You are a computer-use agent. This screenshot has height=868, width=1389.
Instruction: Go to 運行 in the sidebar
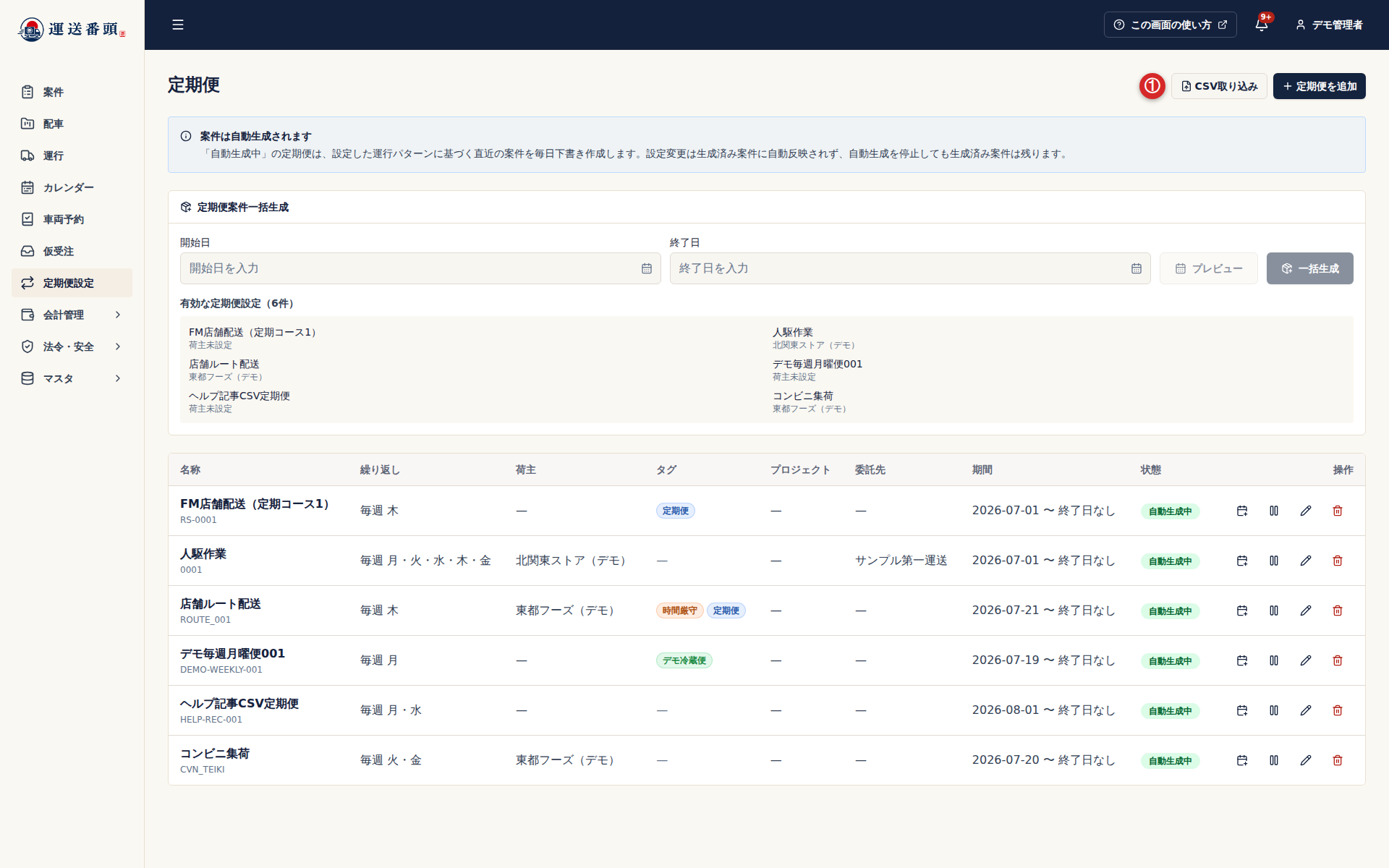72,156
